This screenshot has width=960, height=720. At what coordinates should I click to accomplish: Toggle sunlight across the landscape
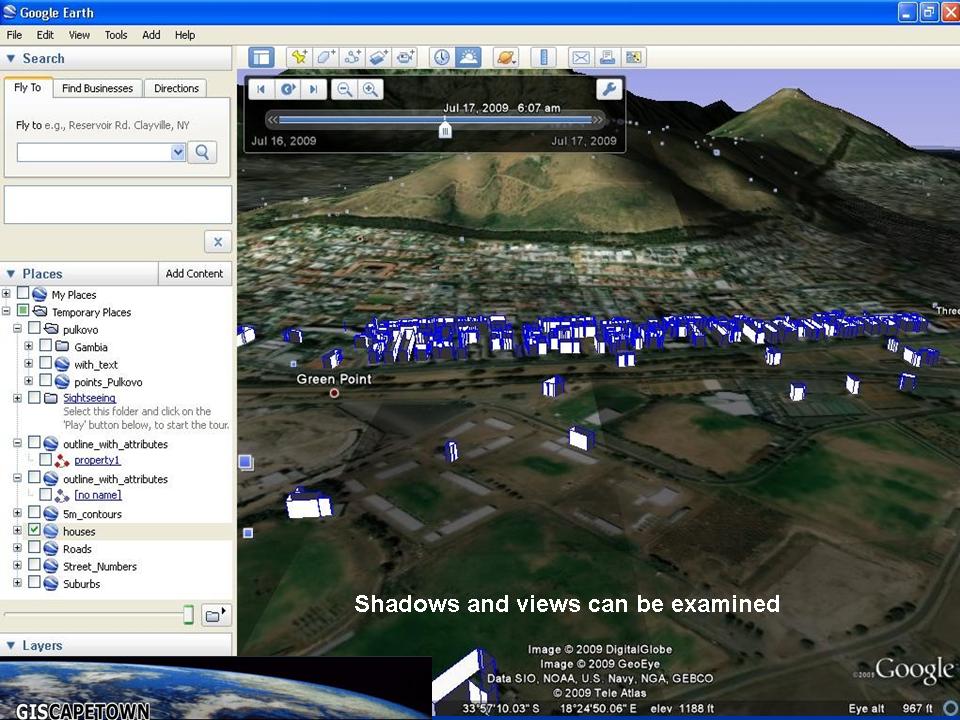coord(468,58)
